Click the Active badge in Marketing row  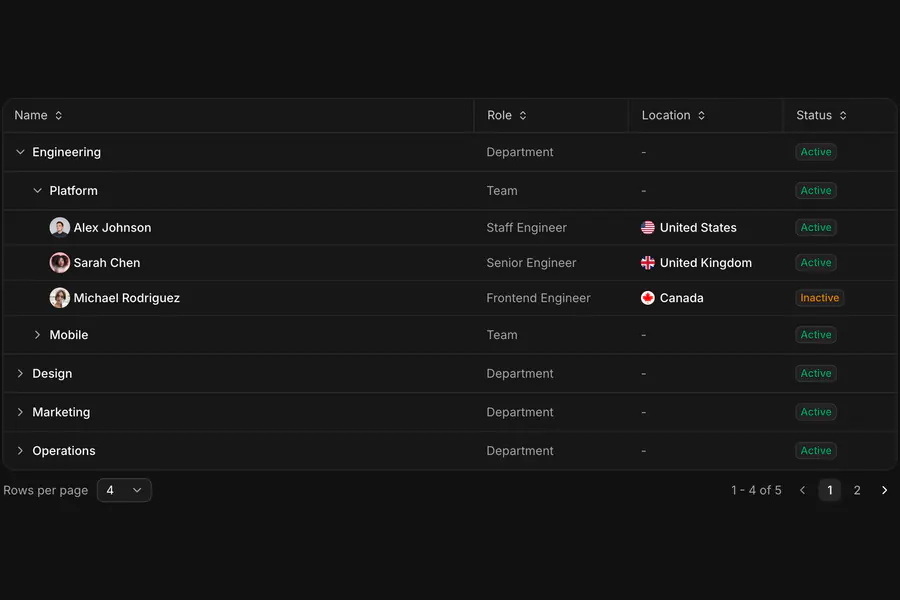816,412
